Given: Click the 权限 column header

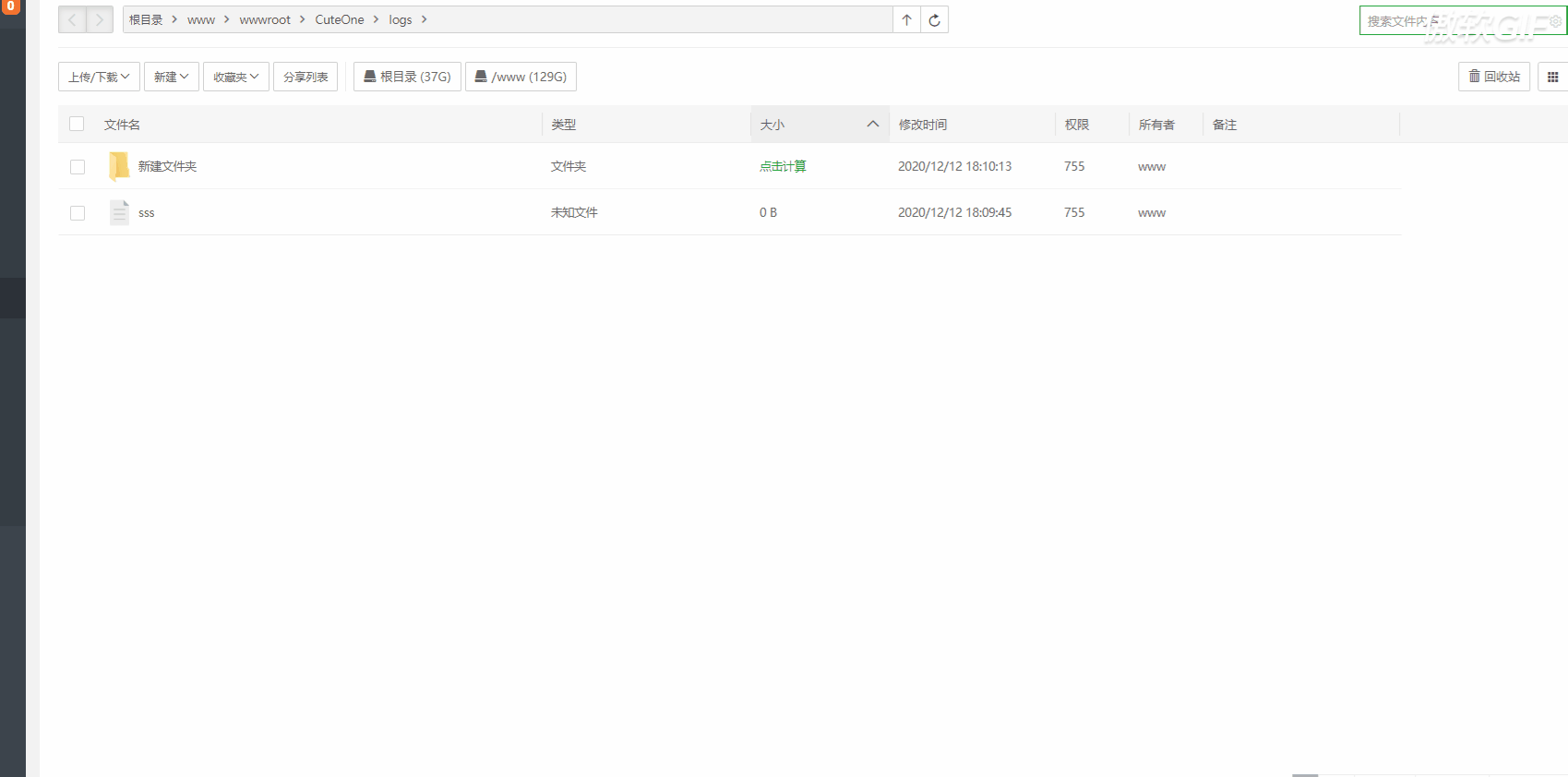Looking at the screenshot, I should (1077, 125).
